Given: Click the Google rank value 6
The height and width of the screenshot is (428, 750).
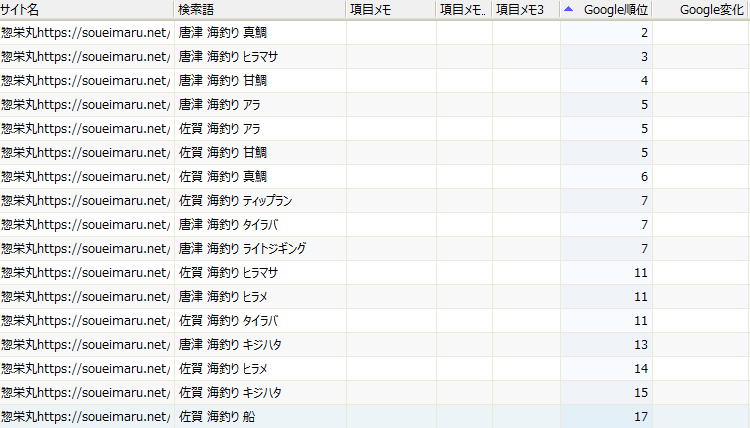Looking at the screenshot, I should point(644,176).
